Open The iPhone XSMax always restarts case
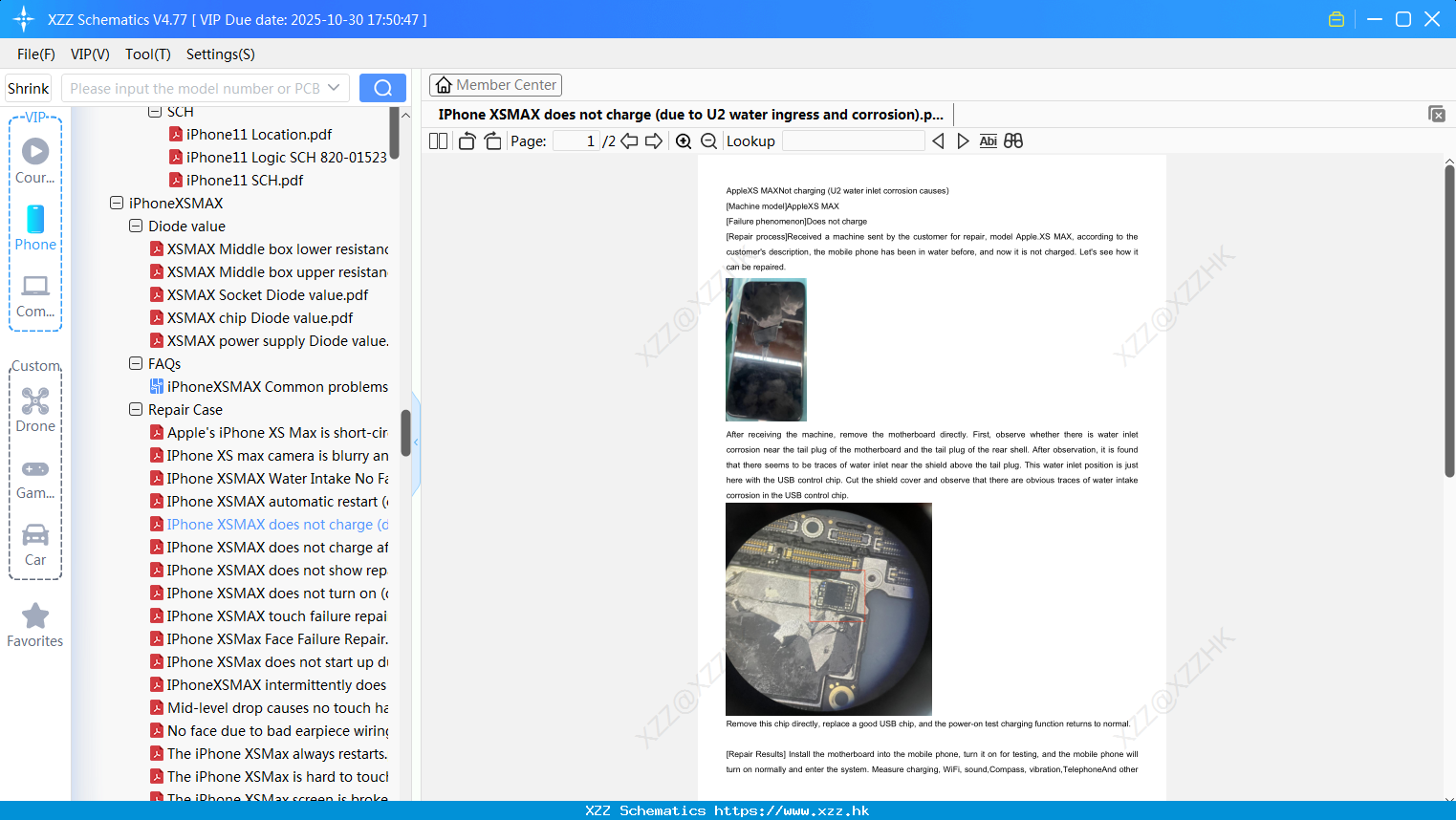 [x=269, y=754]
